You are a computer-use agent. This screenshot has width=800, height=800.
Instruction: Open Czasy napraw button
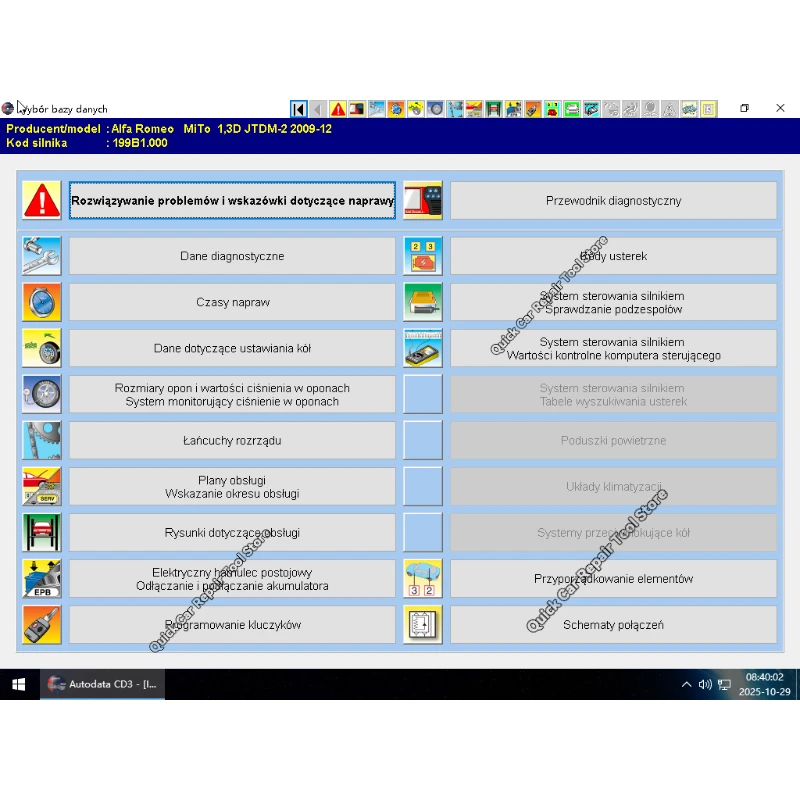[232, 302]
